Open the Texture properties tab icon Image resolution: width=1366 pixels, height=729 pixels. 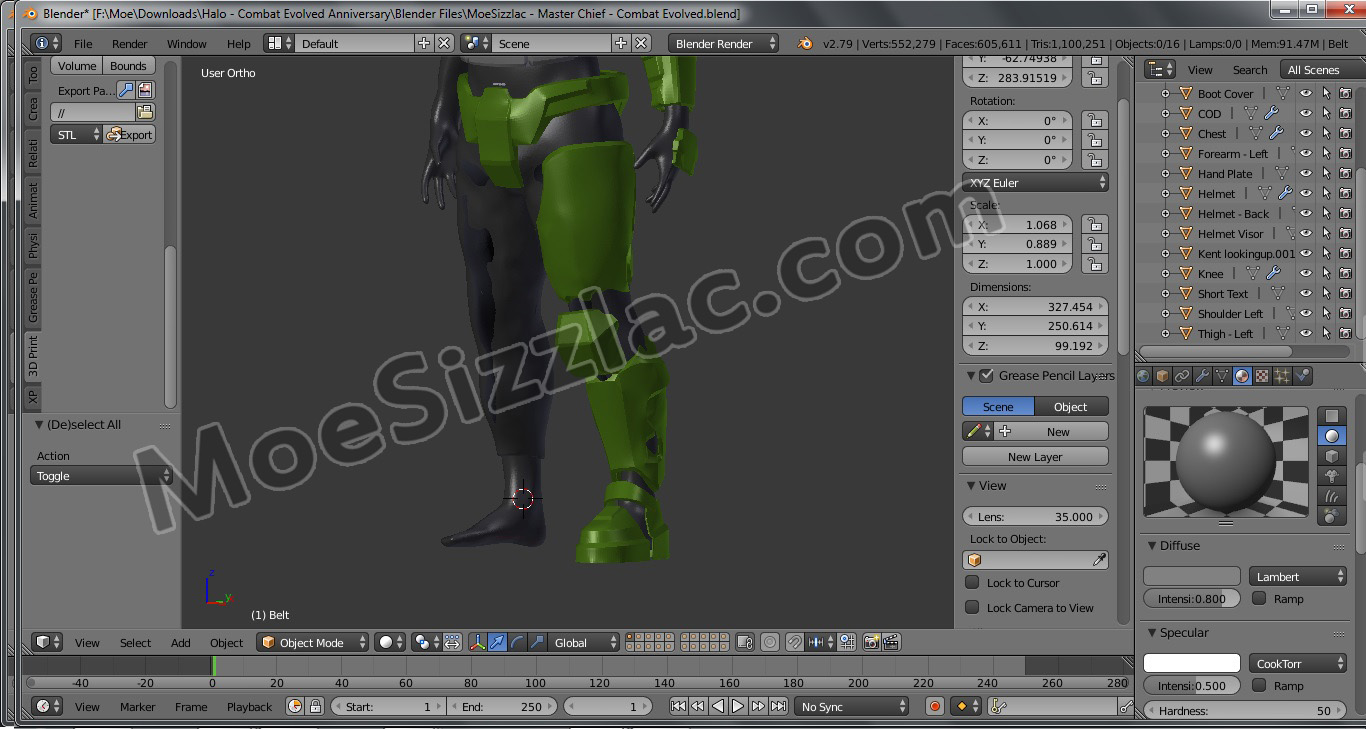[x=1262, y=376]
